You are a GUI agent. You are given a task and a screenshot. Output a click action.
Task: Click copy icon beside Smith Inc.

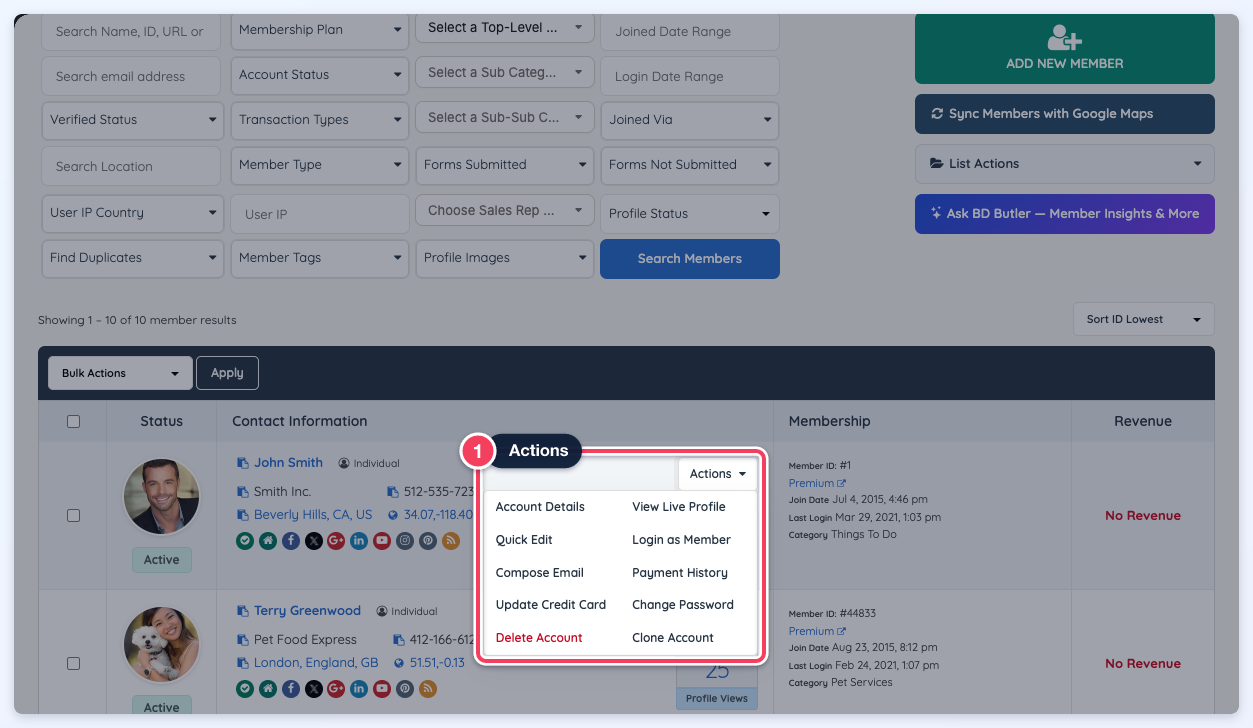[x=242, y=492]
